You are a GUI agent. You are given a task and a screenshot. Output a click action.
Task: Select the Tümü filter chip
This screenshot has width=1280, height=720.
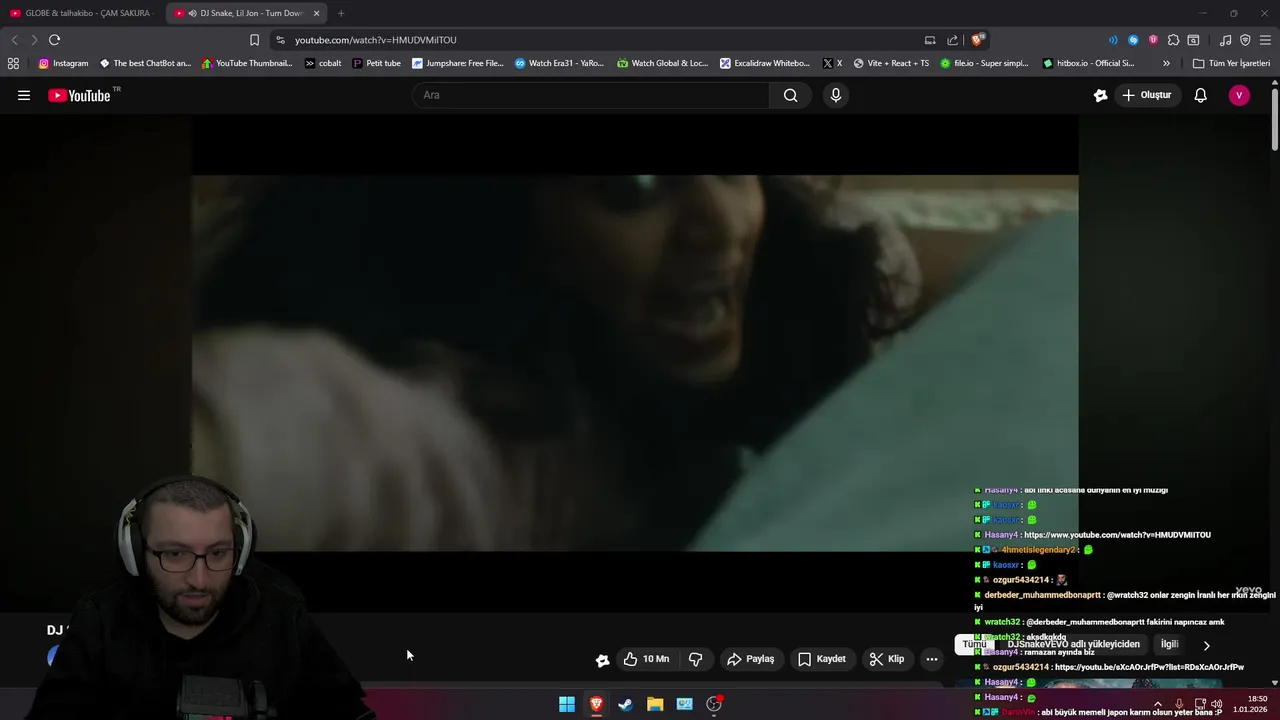pos(974,645)
